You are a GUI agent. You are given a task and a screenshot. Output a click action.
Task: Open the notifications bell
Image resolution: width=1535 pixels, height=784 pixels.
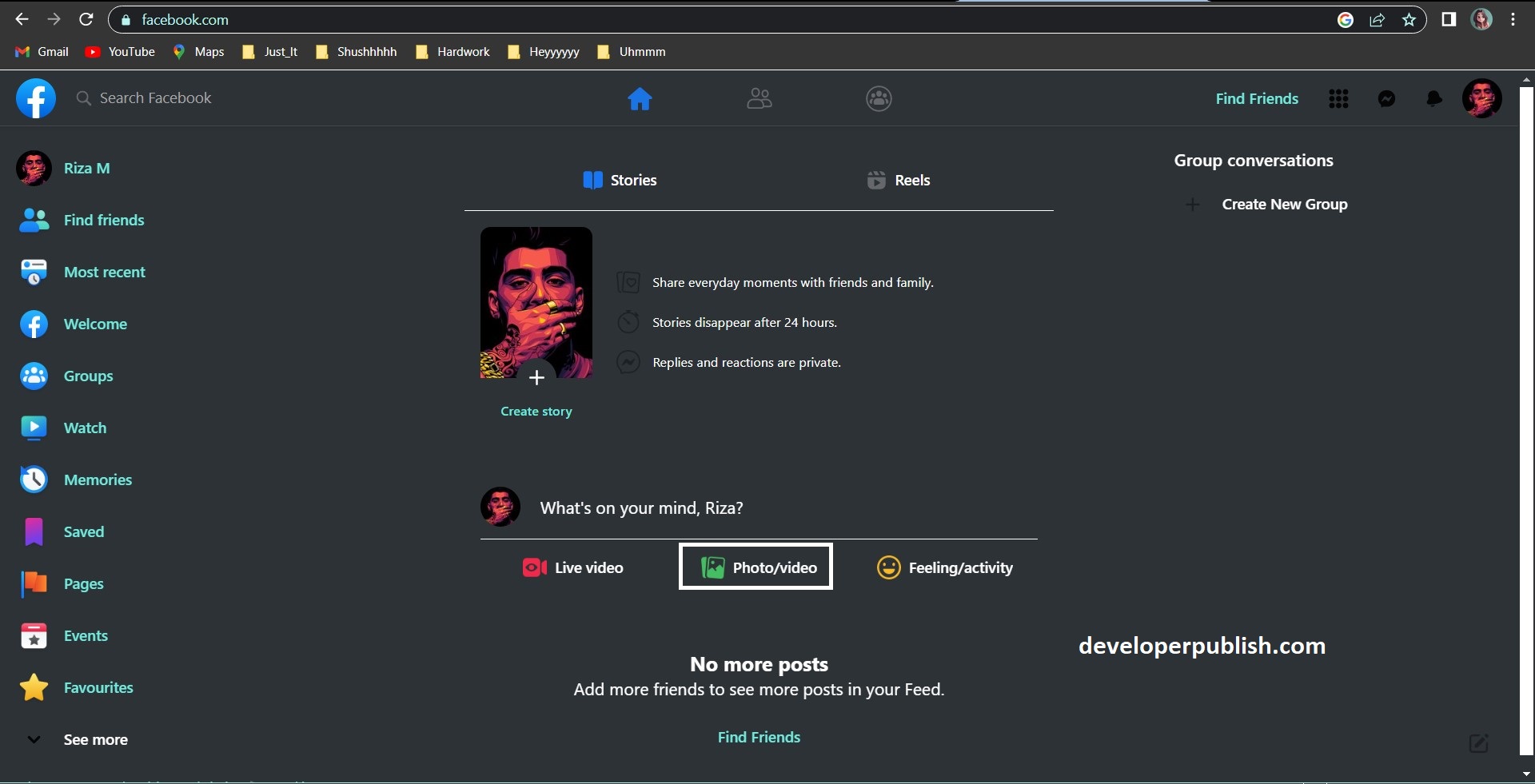(x=1434, y=98)
